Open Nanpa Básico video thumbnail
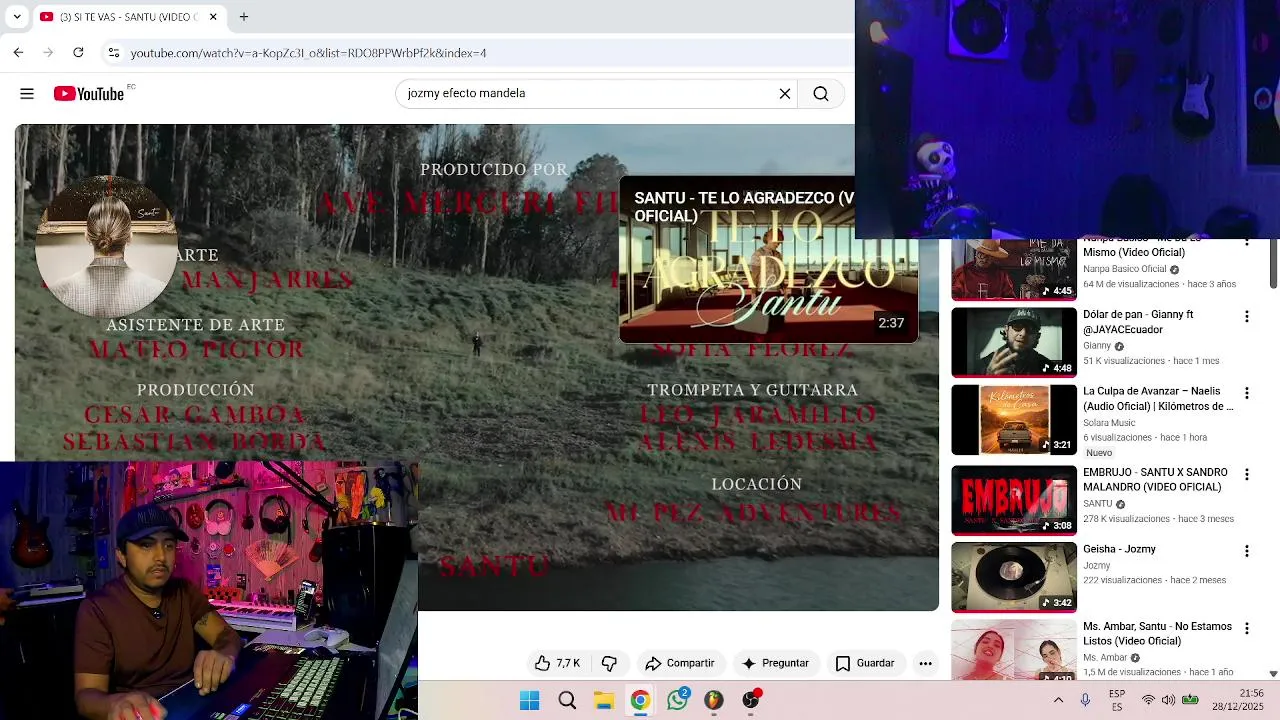 1014,269
